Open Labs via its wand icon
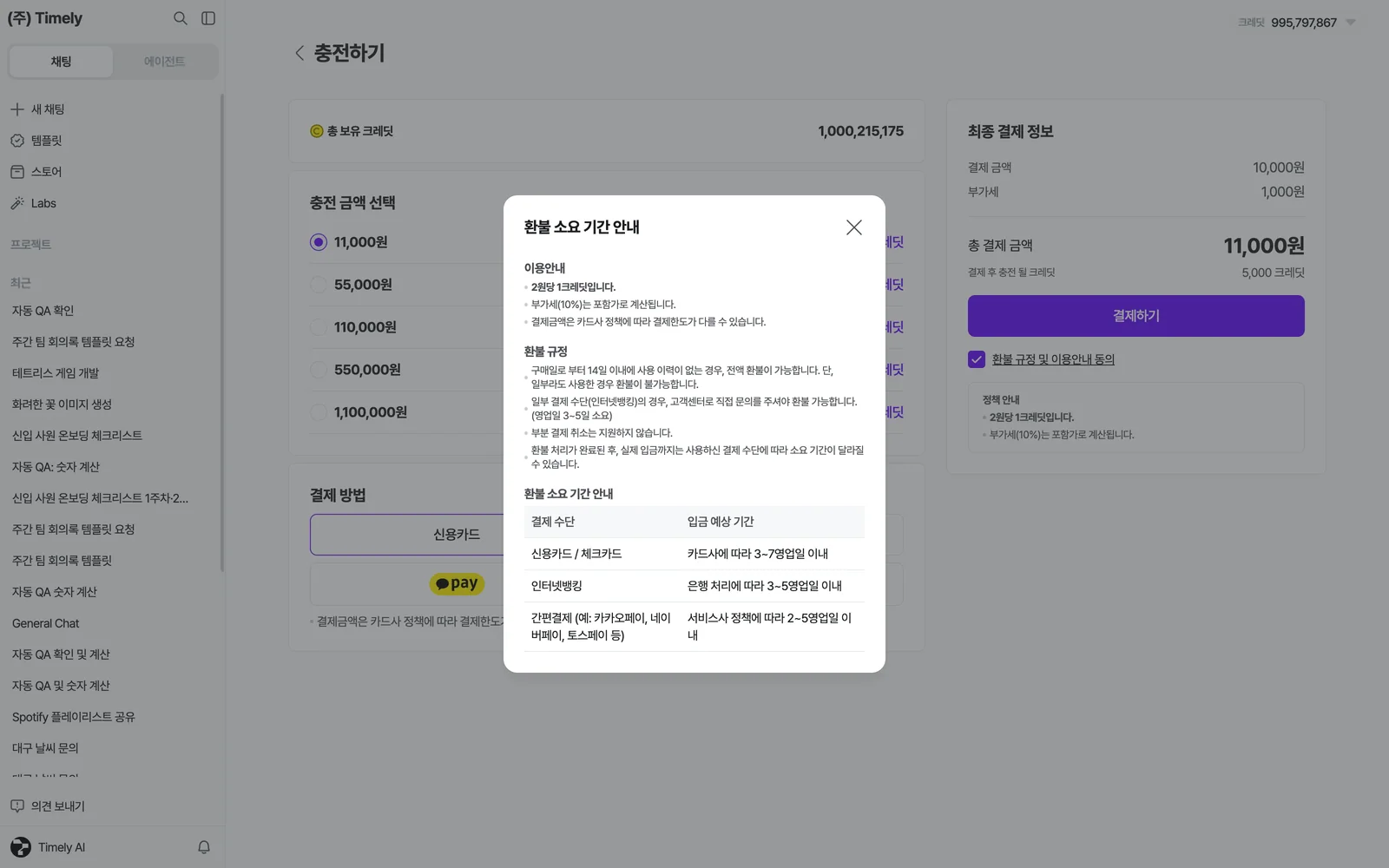Viewport: 1389px width, 868px height. coord(17,203)
